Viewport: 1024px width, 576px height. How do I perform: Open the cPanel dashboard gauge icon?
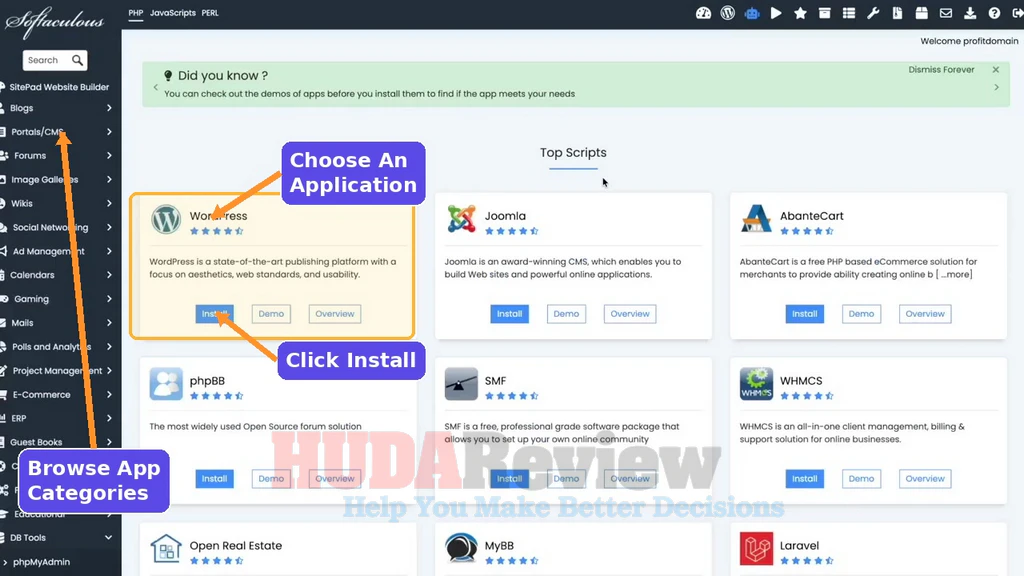pos(703,13)
